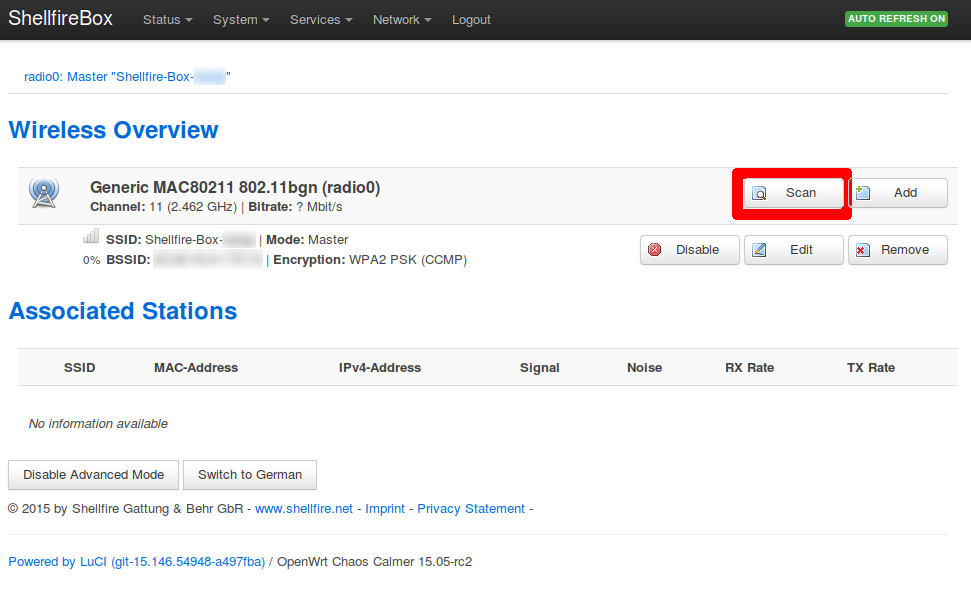Click the Wireless Overview heading
This screenshot has width=971, height=594.
[x=113, y=130]
